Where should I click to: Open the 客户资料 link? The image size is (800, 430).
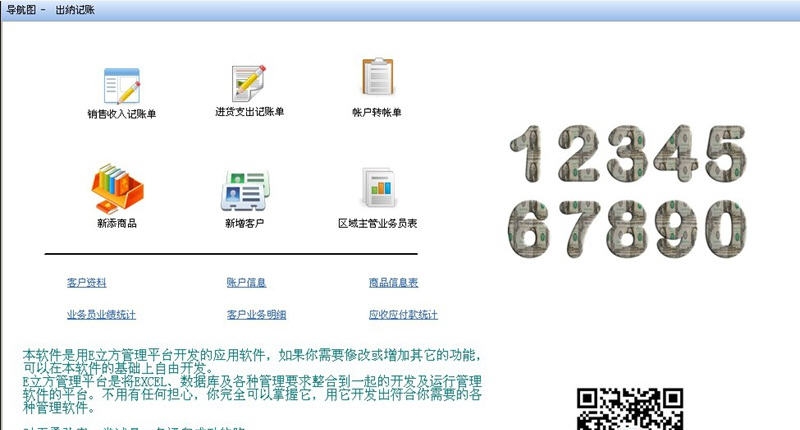tap(87, 283)
